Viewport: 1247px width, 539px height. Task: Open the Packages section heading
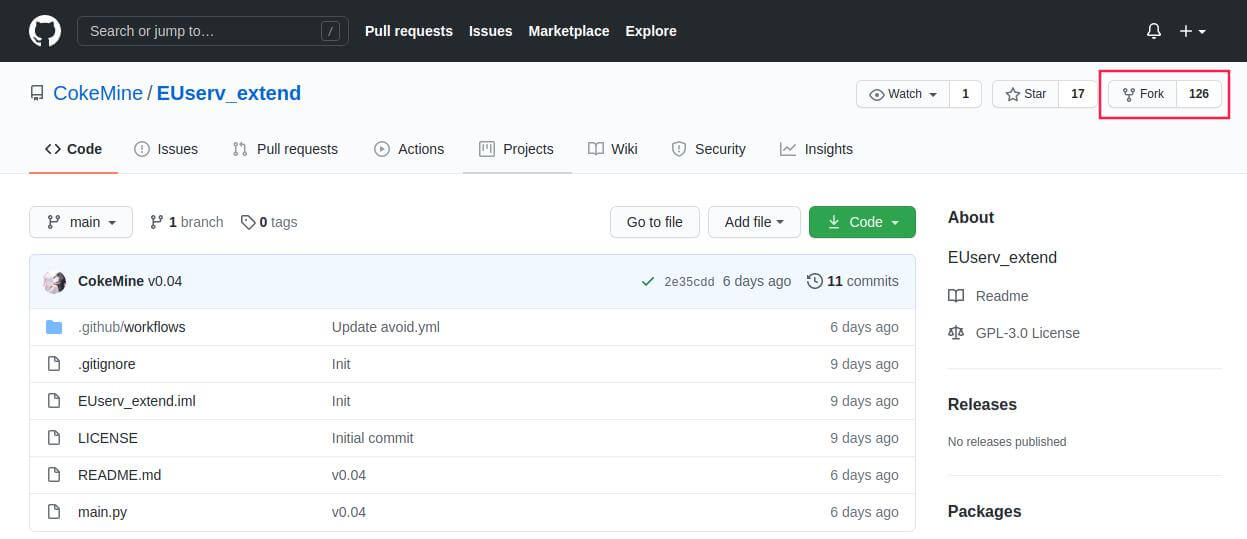[985, 511]
